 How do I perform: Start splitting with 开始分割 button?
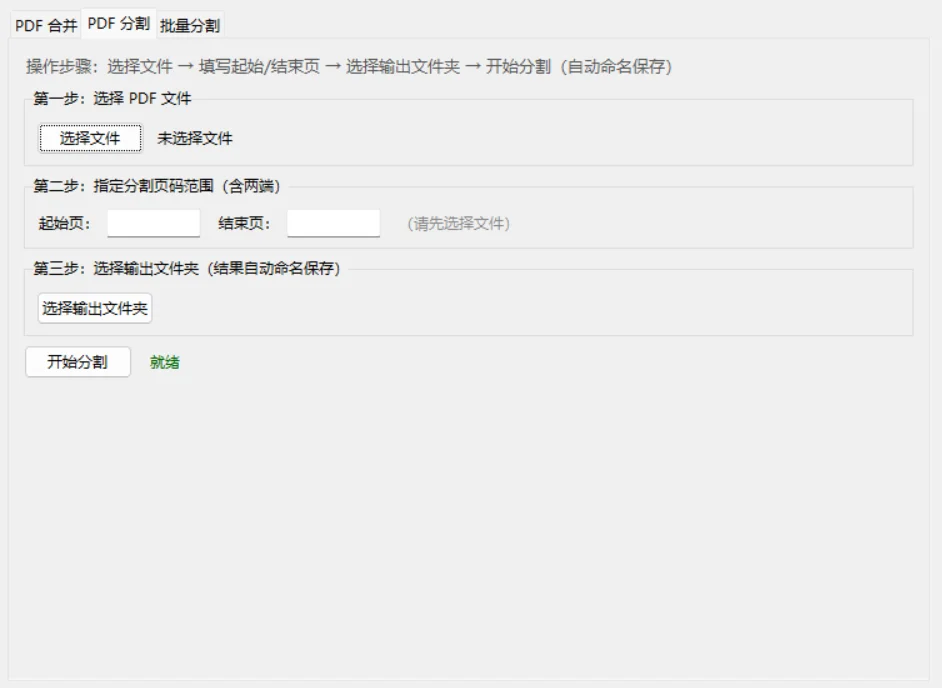click(77, 362)
